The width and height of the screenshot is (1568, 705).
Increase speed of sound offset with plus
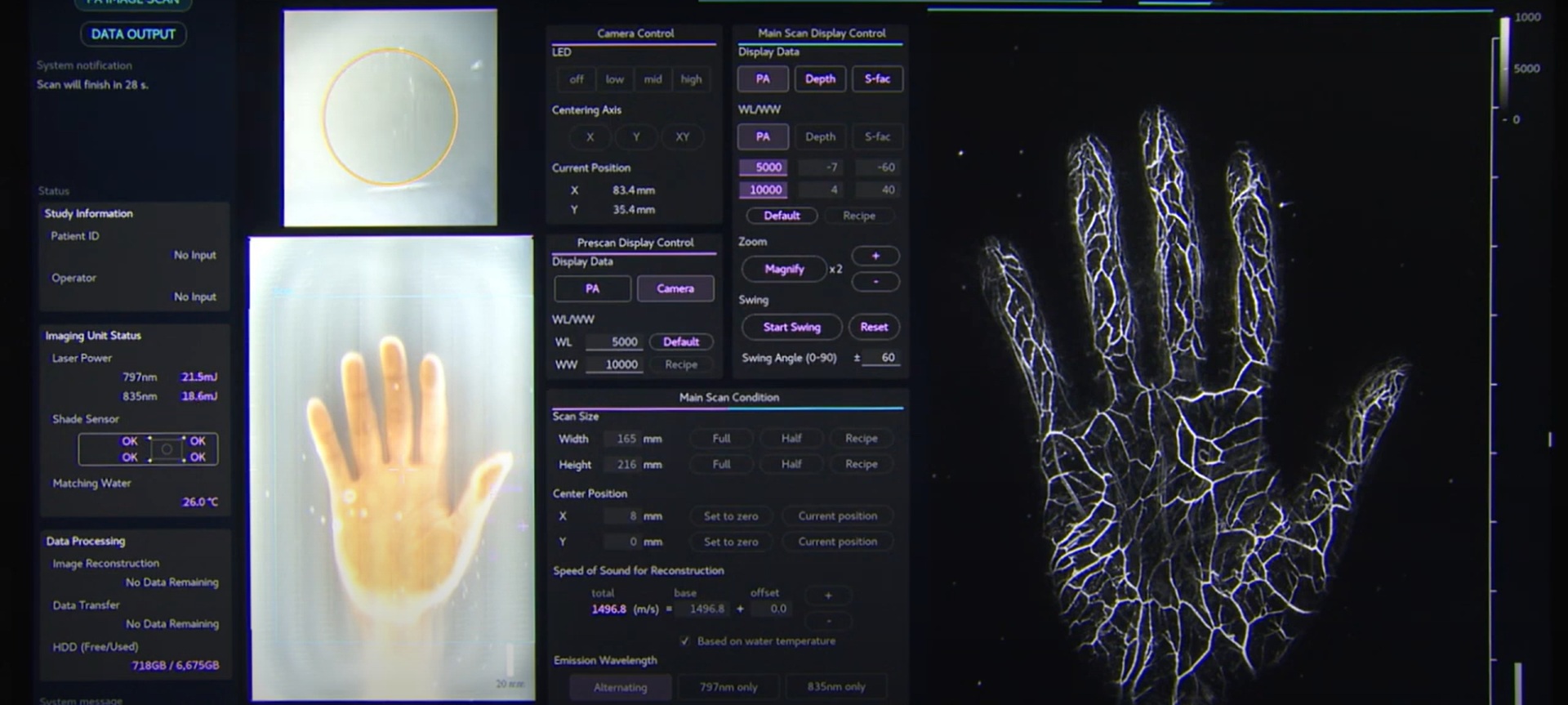(x=828, y=596)
